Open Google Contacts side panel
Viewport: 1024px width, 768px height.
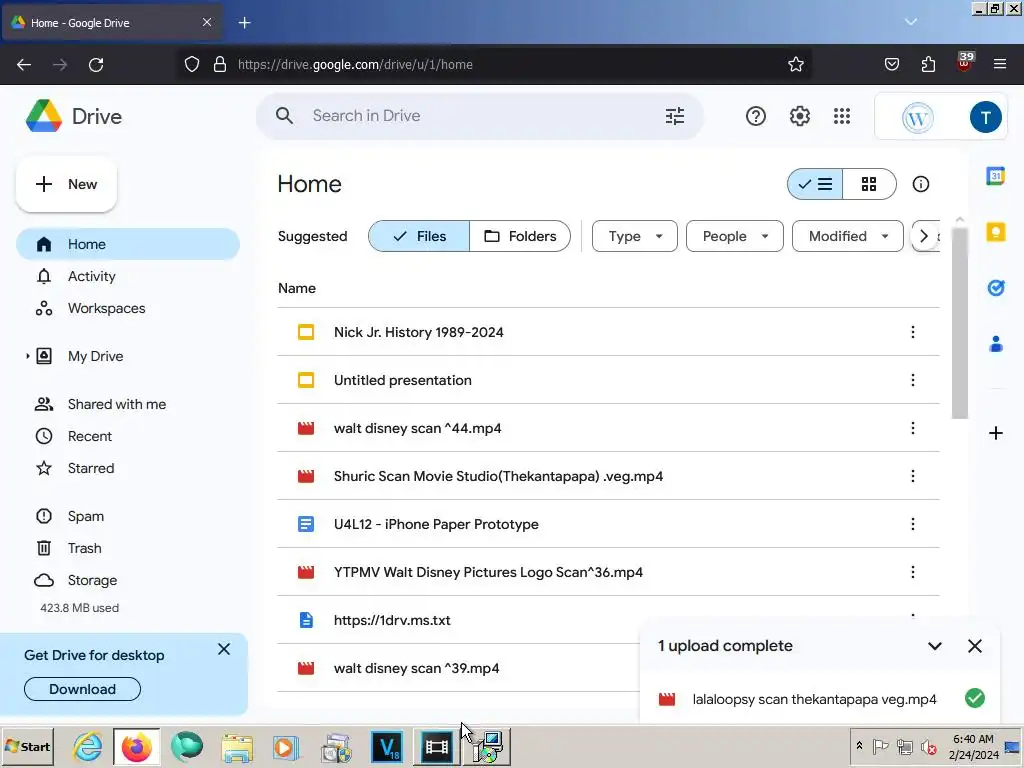click(995, 344)
